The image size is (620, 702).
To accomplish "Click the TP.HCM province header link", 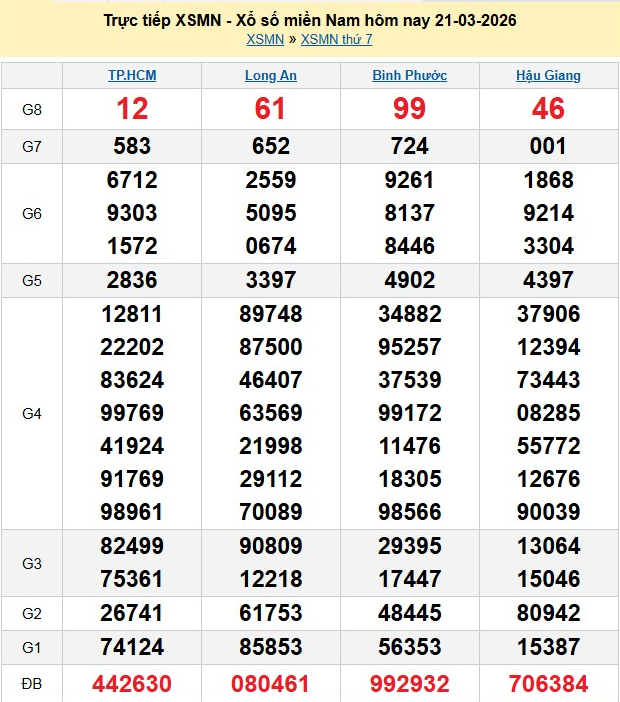I will 132,75.
